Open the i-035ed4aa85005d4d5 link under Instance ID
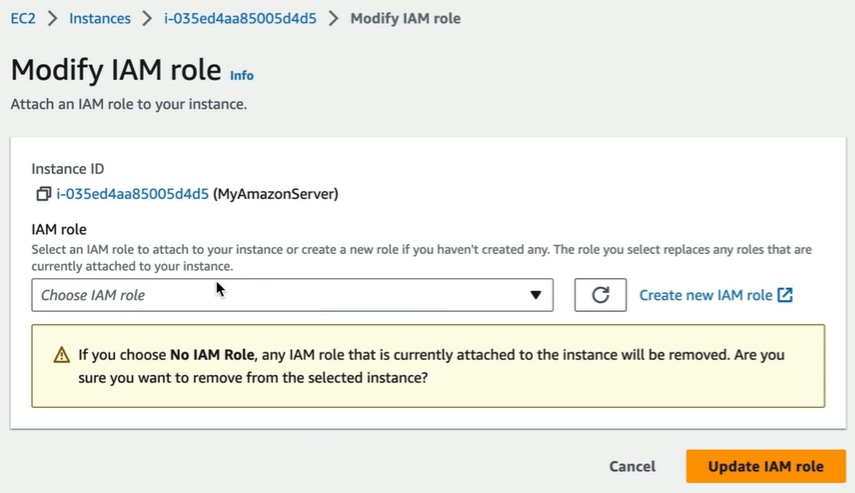 point(133,194)
